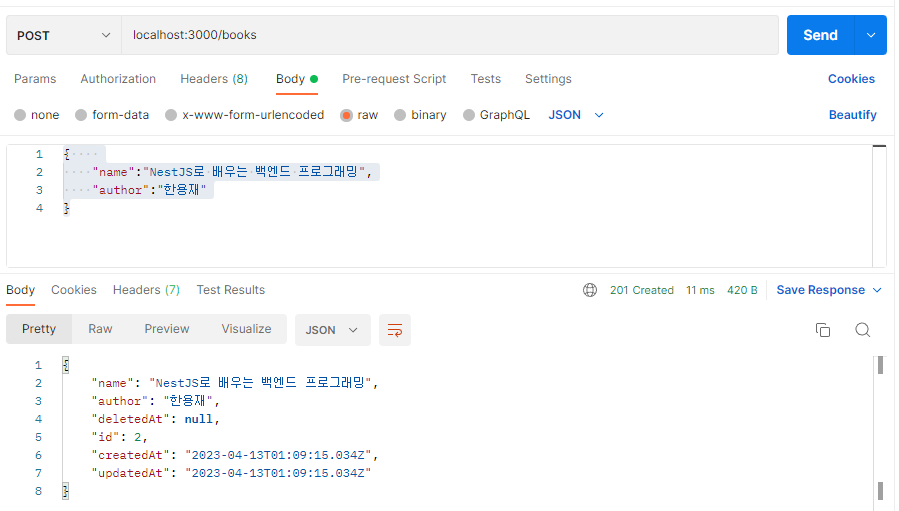899x511 pixels.
Task: Expand the Send button arrow options
Action: pos(870,35)
